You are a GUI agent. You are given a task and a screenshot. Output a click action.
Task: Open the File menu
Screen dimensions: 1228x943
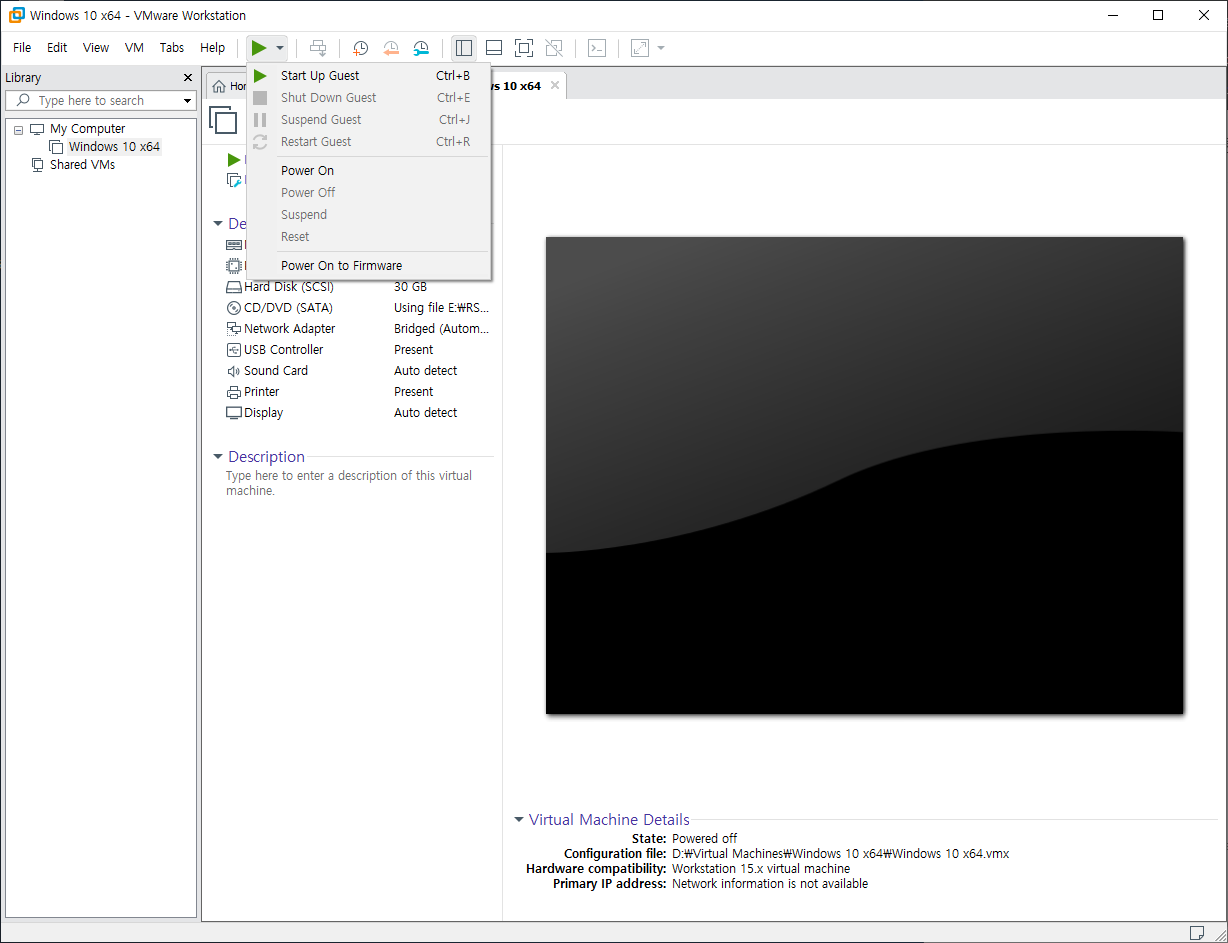click(x=22, y=48)
